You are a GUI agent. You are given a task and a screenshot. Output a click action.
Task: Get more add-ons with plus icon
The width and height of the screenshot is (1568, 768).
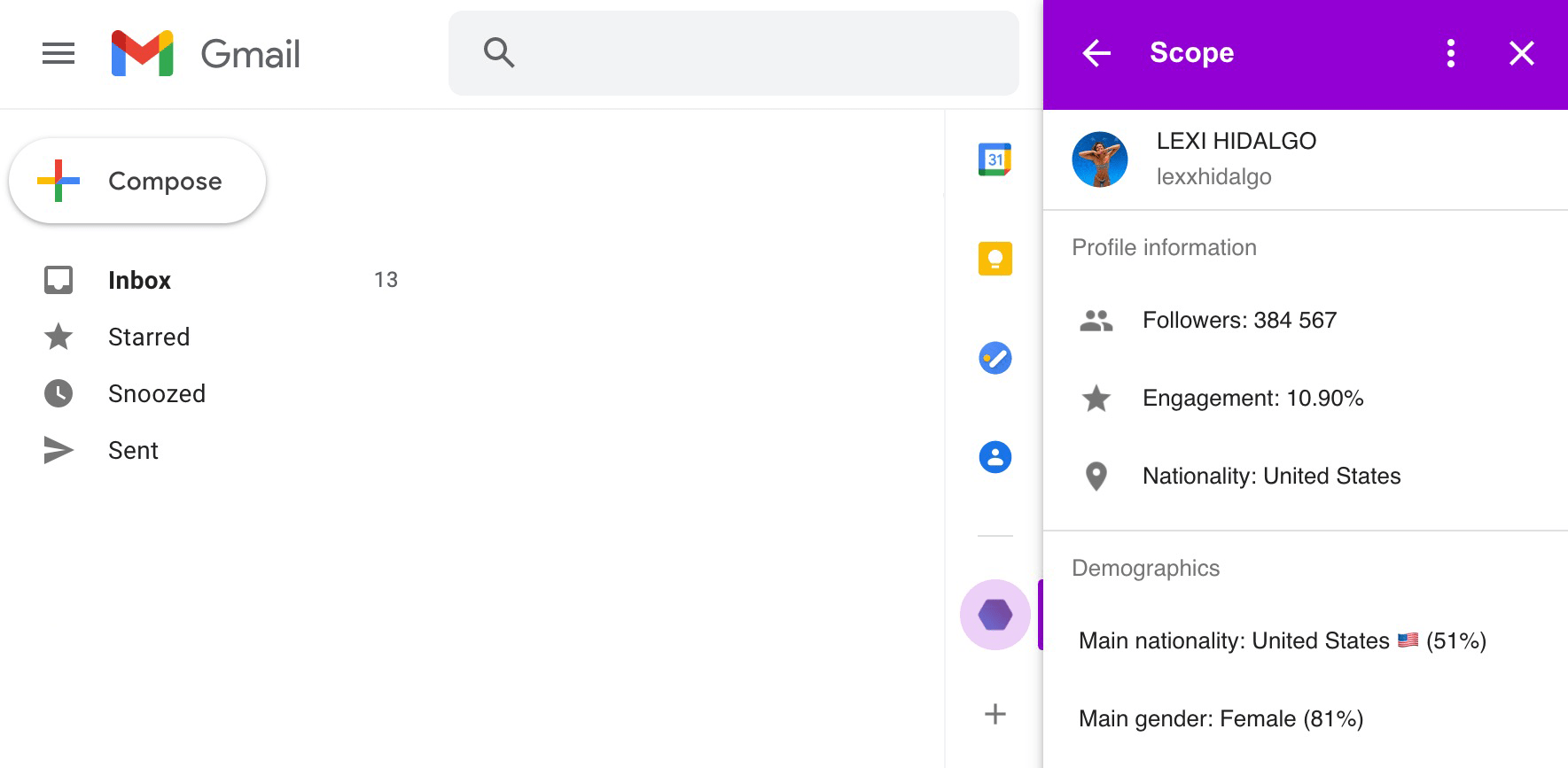coord(995,714)
